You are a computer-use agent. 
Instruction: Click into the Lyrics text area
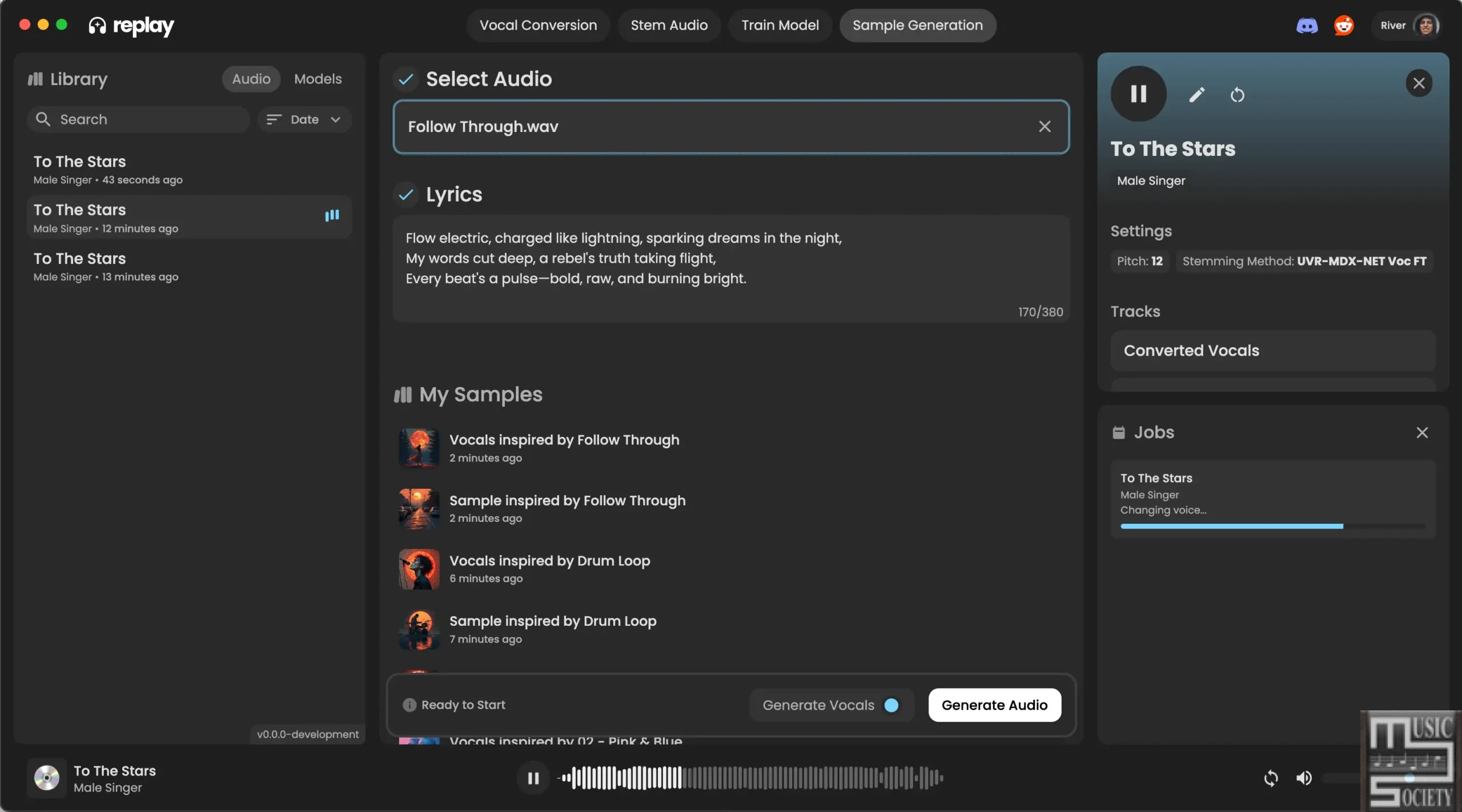[731, 268]
